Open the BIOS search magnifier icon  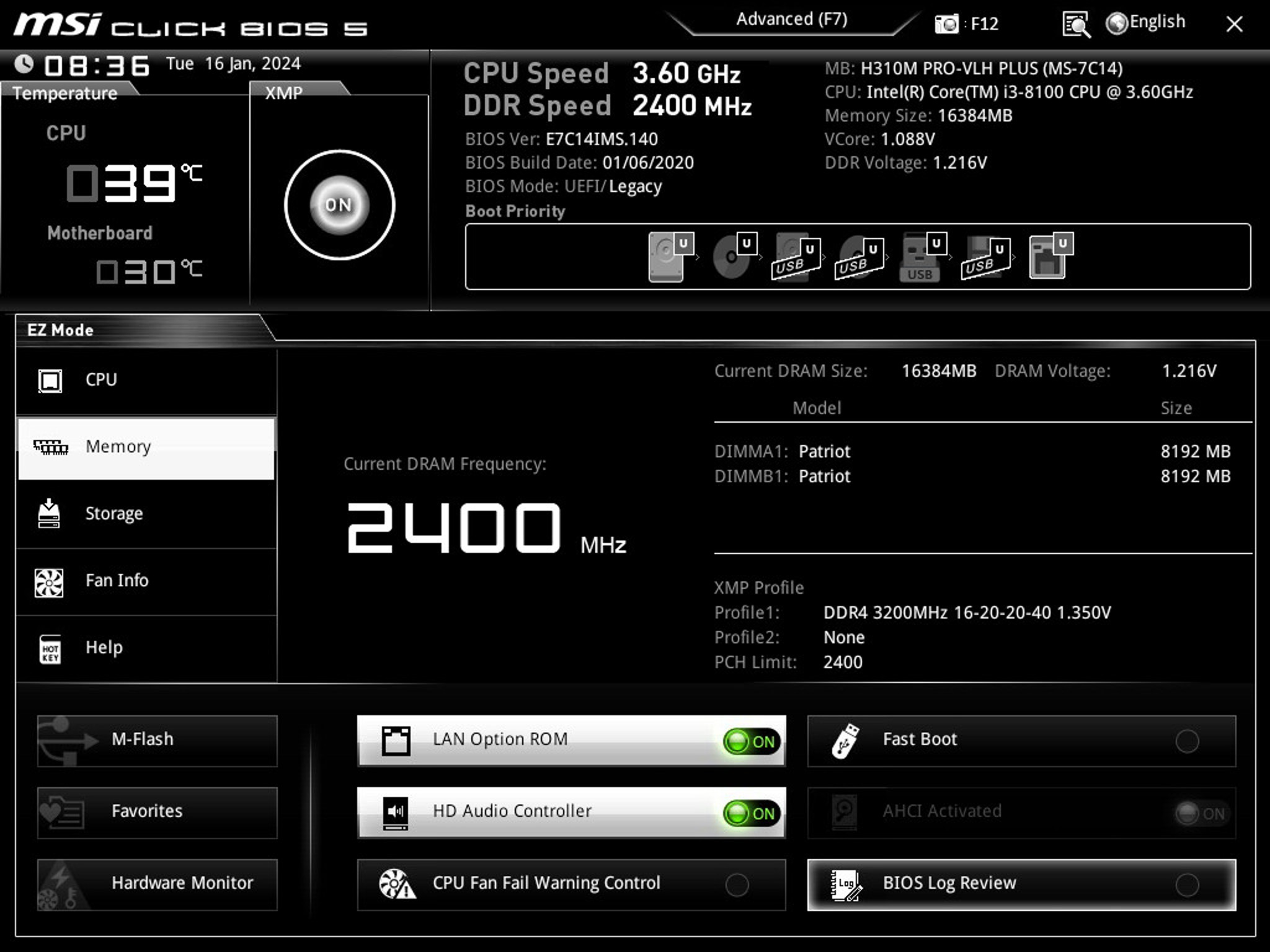pyautogui.click(x=1076, y=25)
